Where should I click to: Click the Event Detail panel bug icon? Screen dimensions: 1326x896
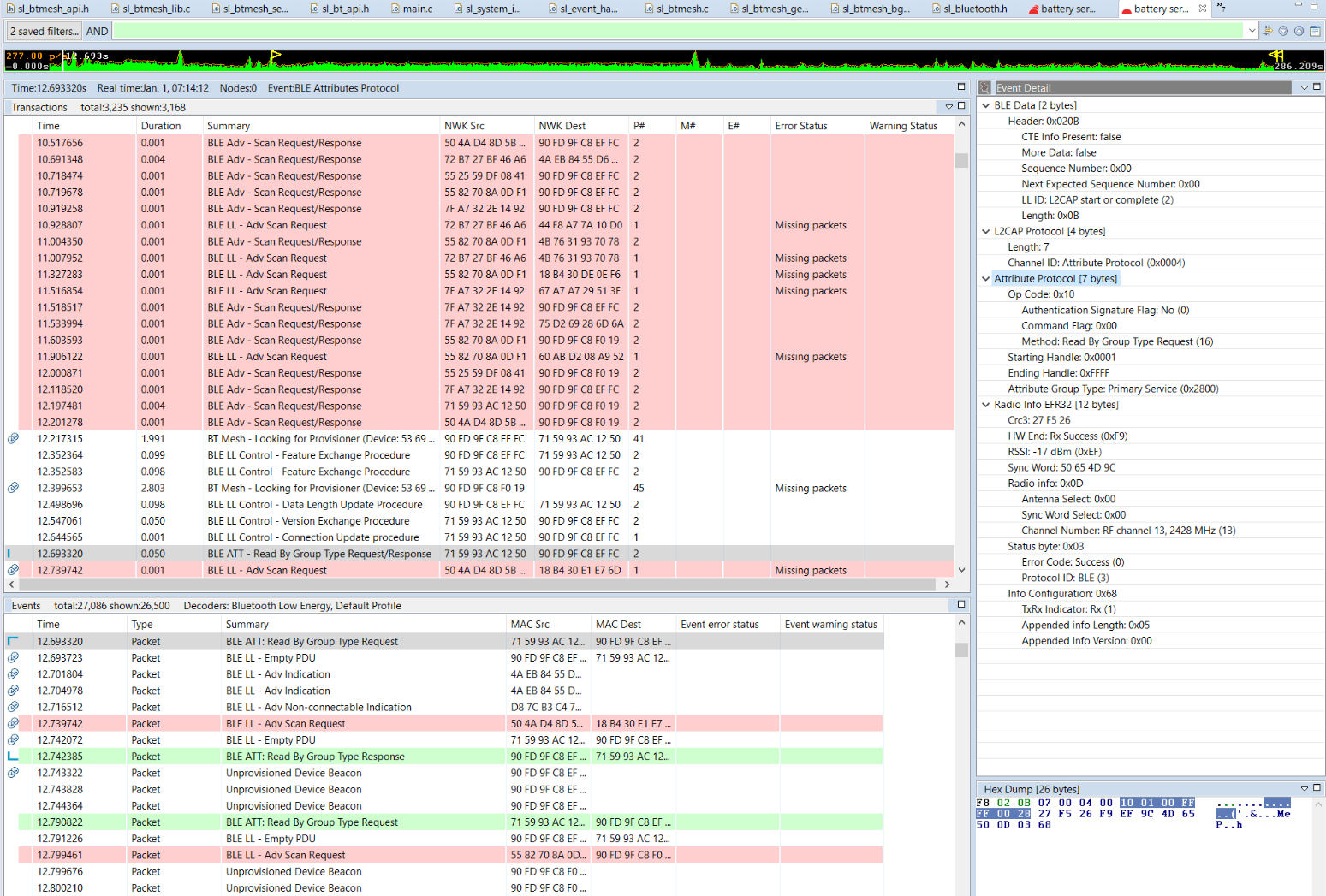(984, 88)
